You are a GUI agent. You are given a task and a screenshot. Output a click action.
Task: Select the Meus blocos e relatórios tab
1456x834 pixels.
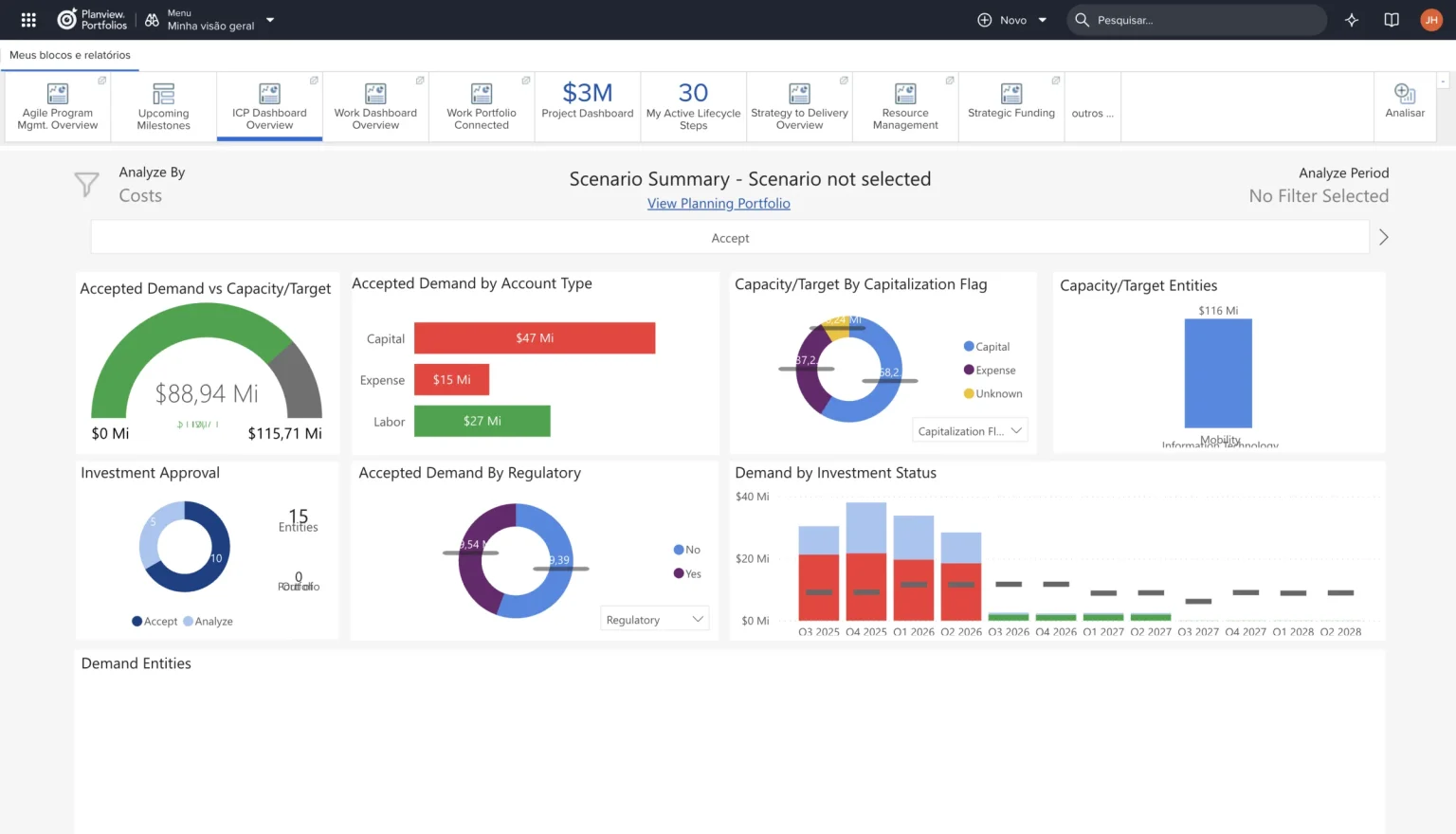point(70,55)
